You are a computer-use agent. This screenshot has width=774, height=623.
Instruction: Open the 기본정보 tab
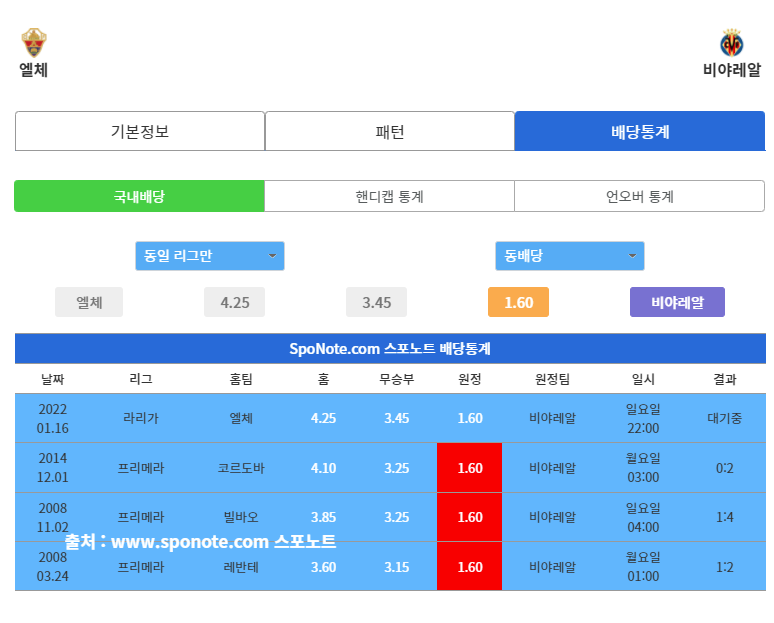[140, 131]
